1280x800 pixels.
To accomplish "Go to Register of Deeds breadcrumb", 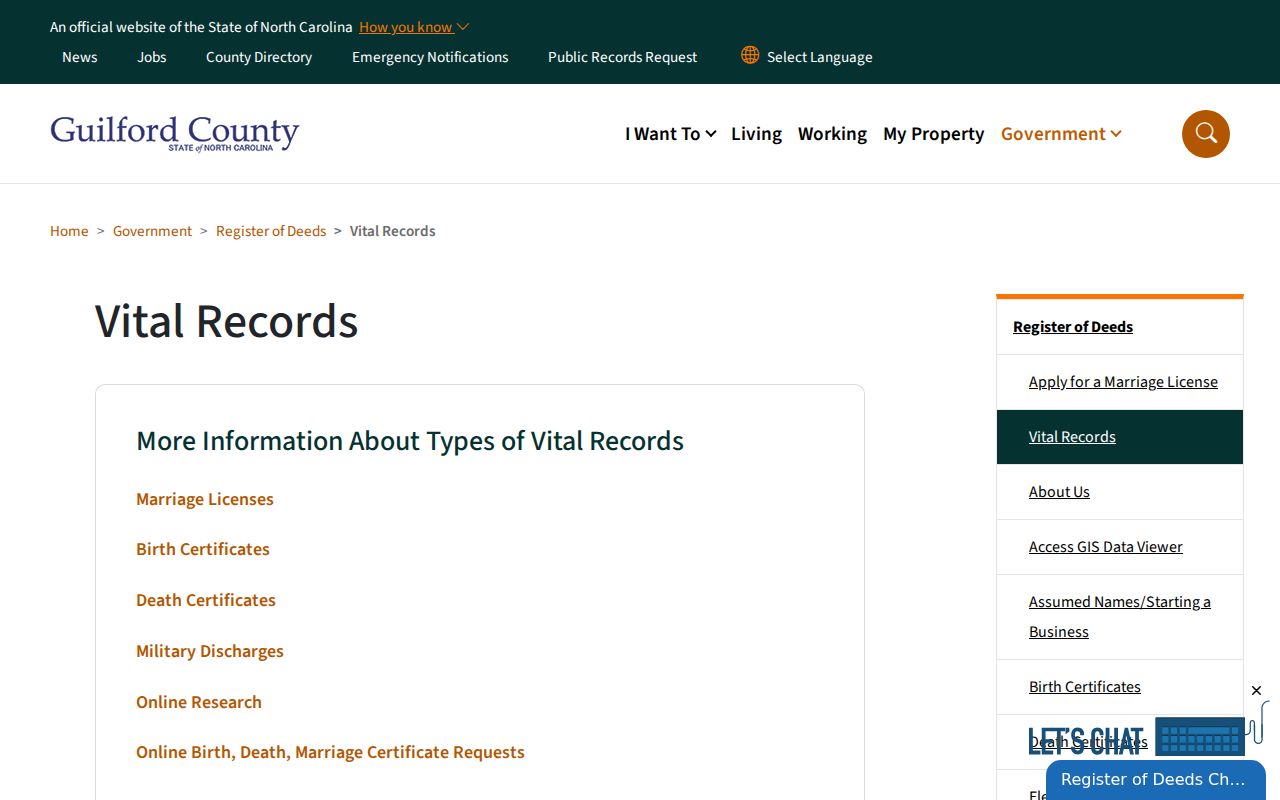I will [x=271, y=231].
